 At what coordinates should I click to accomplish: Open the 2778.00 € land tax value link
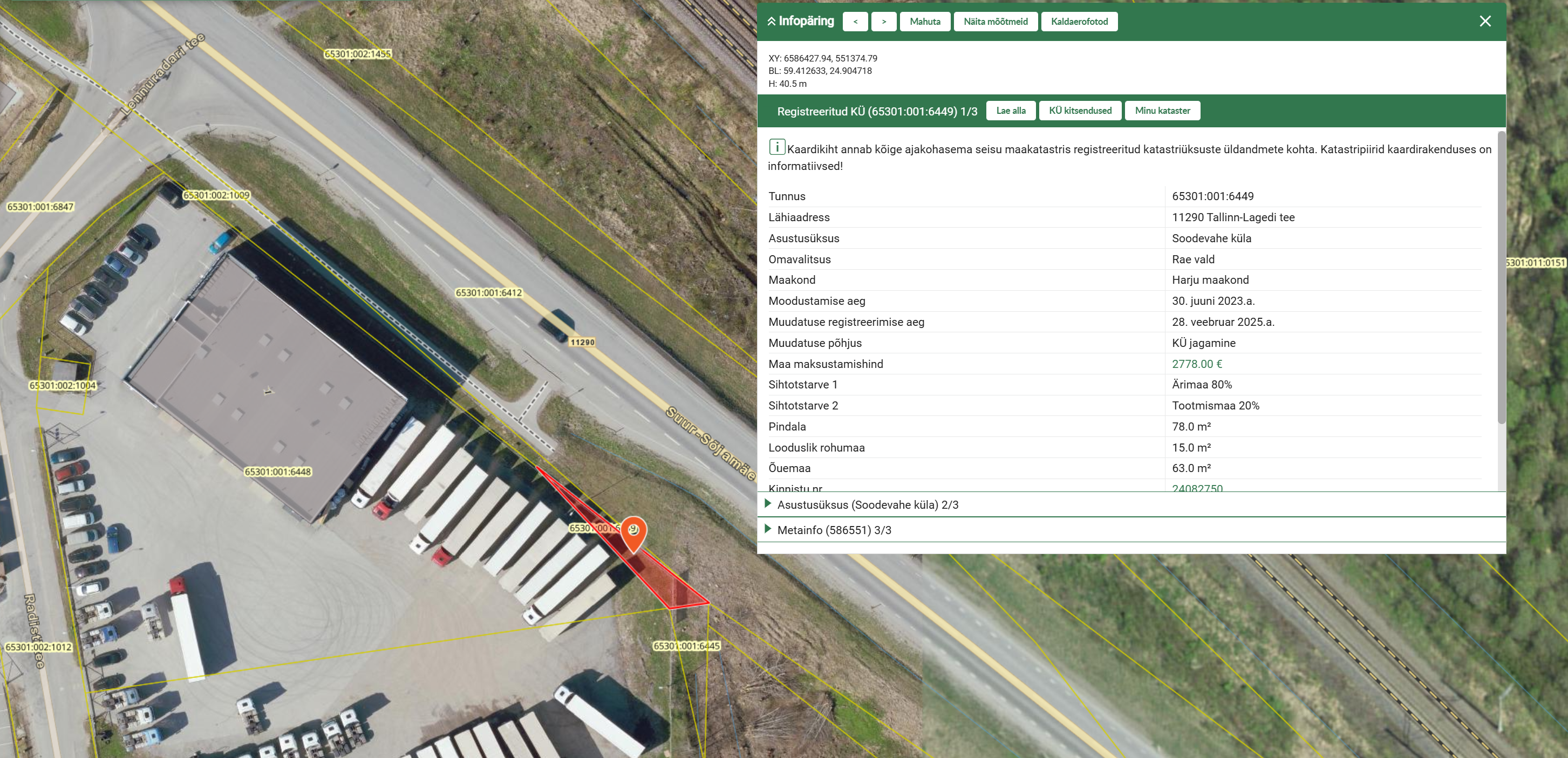(x=1196, y=364)
